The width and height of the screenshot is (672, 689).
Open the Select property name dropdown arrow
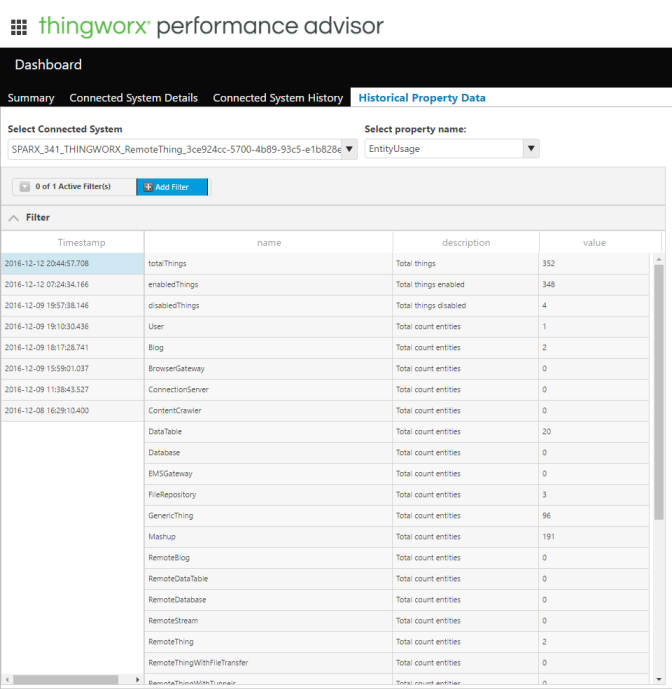pos(531,149)
